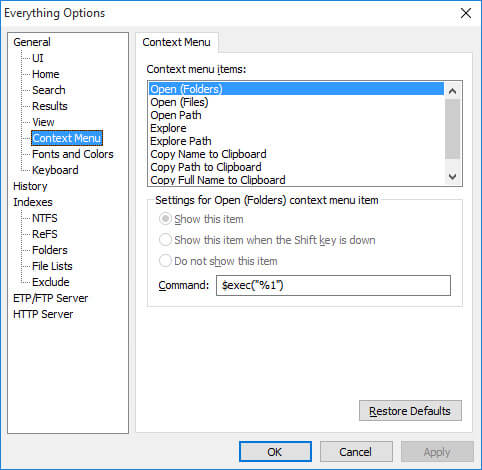This screenshot has width=482, height=470.
Task: Select Open (Files) list item
Action: [296, 102]
